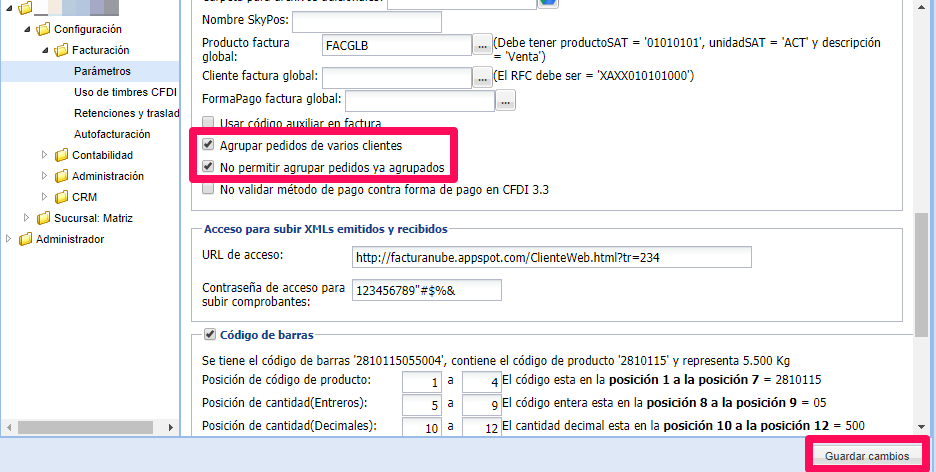Expand the Sucursal: Matriz tree node arrow
The width and height of the screenshot is (936, 472).
[x=28, y=218]
